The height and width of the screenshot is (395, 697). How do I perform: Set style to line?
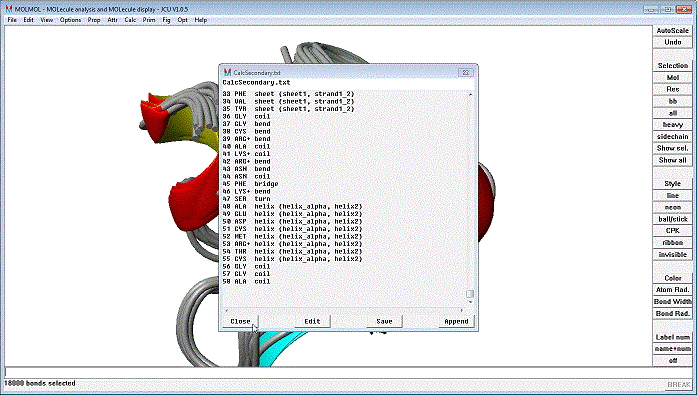tap(673, 196)
